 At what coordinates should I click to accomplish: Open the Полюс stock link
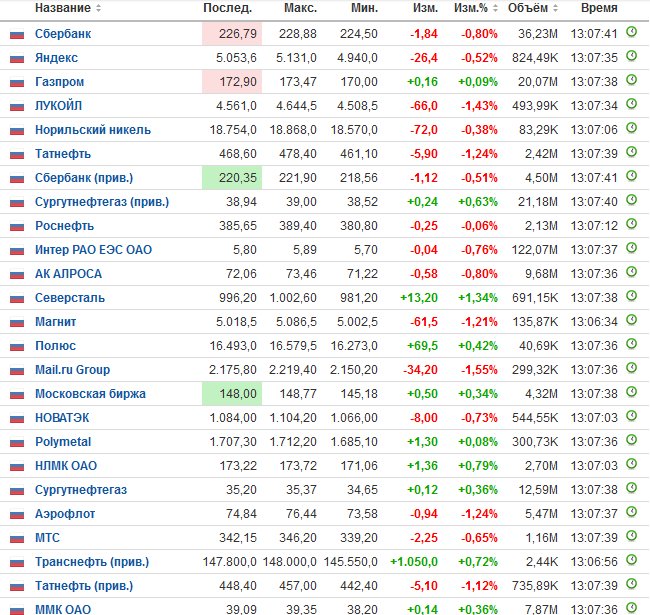(56, 346)
